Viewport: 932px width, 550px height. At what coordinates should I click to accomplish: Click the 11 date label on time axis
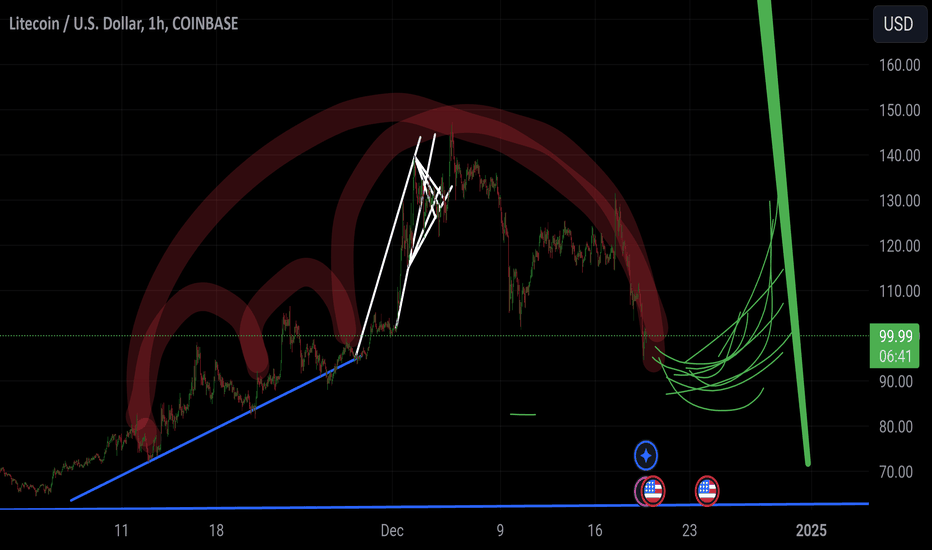click(121, 530)
